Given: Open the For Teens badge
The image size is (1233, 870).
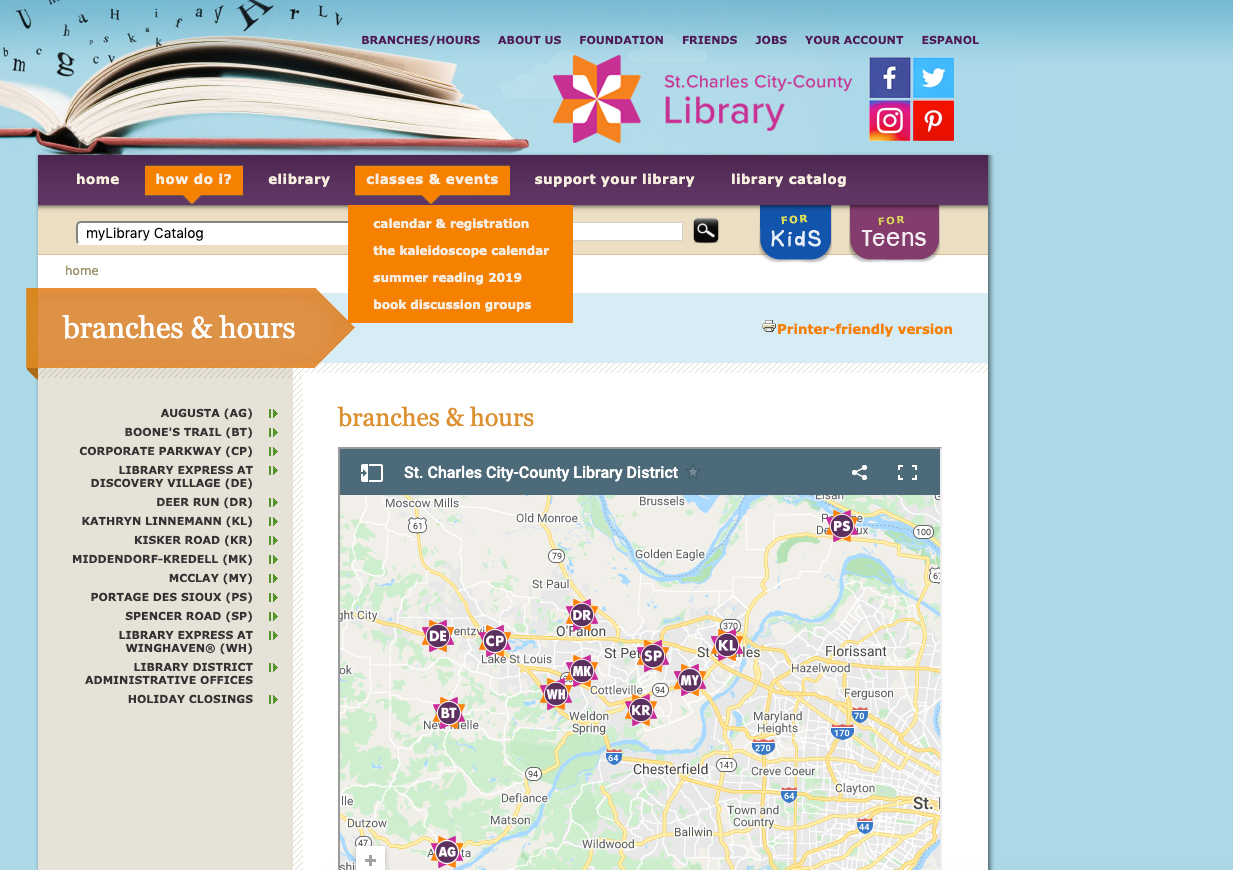Looking at the screenshot, I should 894,232.
